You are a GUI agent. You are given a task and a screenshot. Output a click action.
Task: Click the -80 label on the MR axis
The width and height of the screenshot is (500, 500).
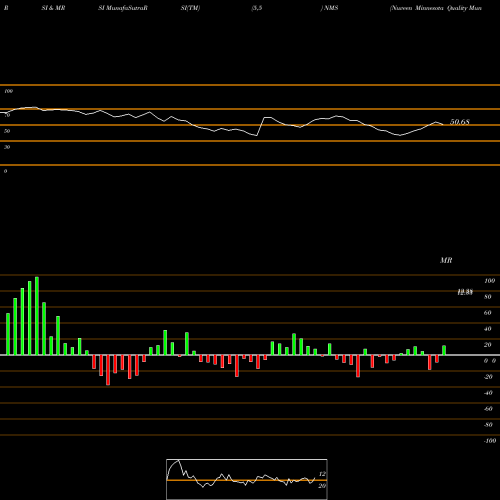point(488,425)
